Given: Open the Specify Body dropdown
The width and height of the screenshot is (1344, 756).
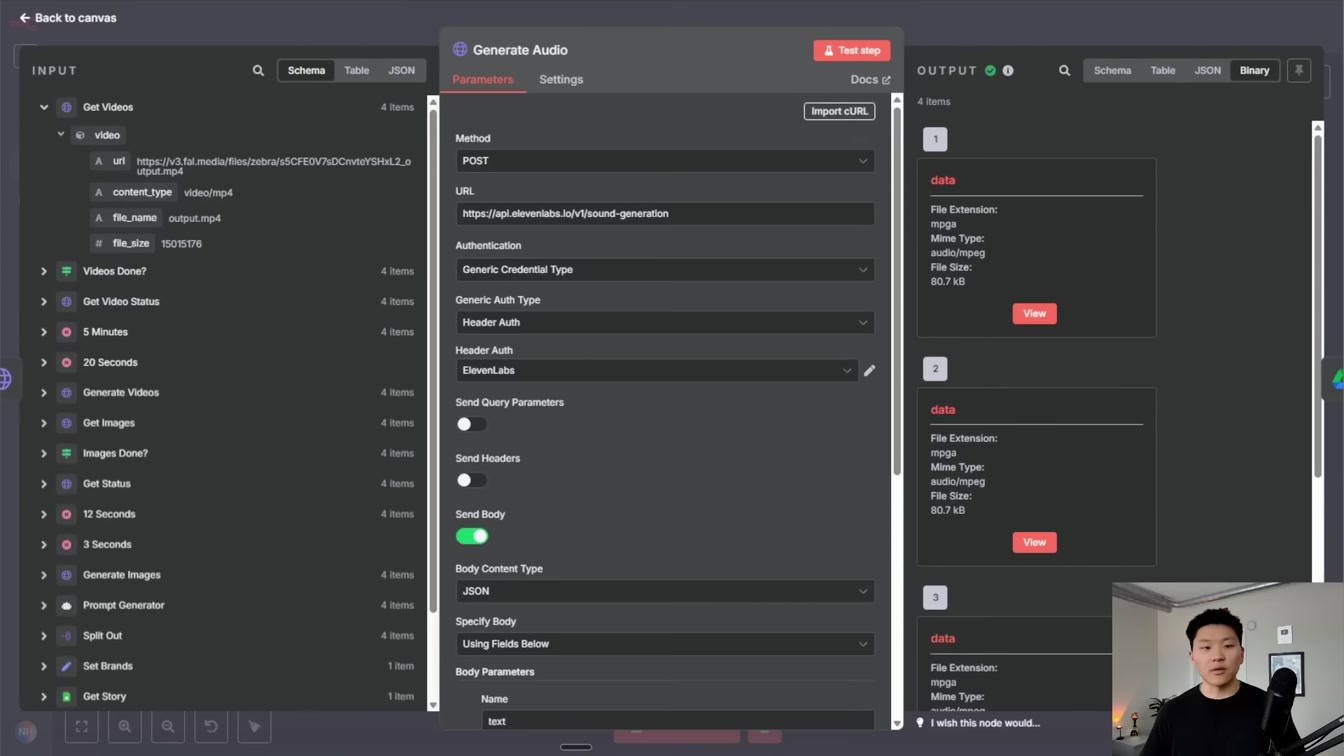Looking at the screenshot, I should click(x=665, y=644).
